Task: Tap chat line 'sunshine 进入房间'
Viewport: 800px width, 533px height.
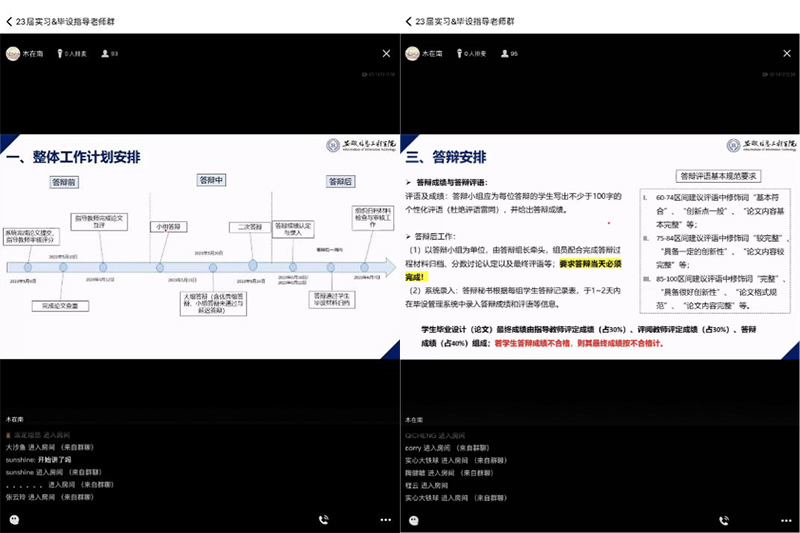Action: click(x=54, y=472)
